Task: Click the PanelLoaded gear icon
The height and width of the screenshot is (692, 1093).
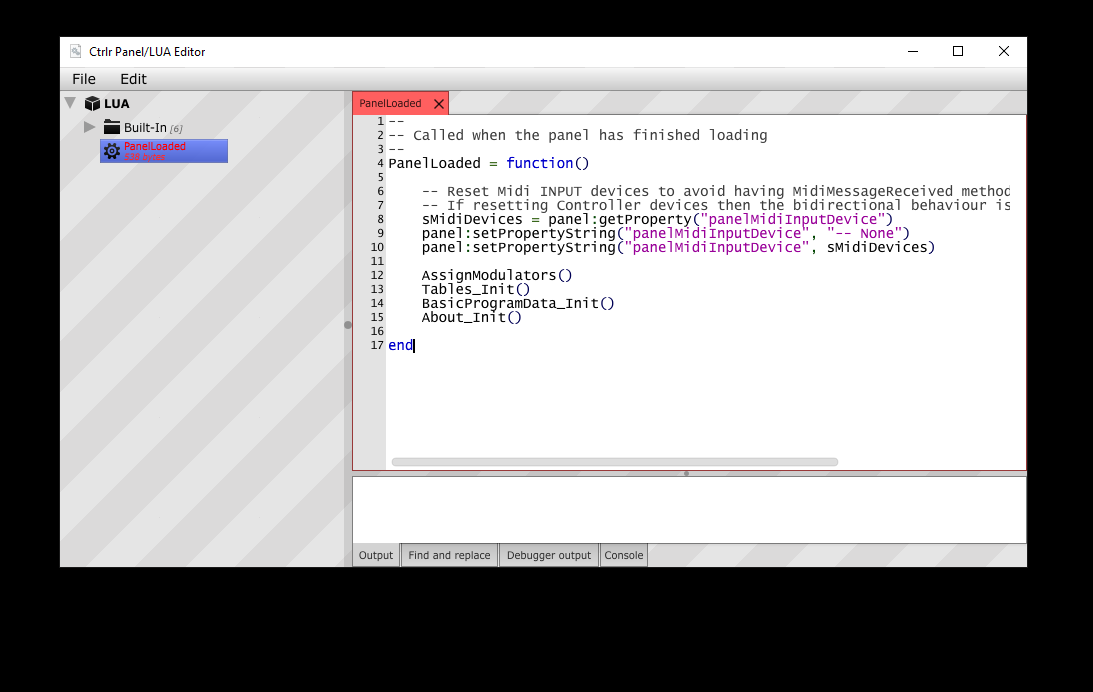Action: click(111, 150)
